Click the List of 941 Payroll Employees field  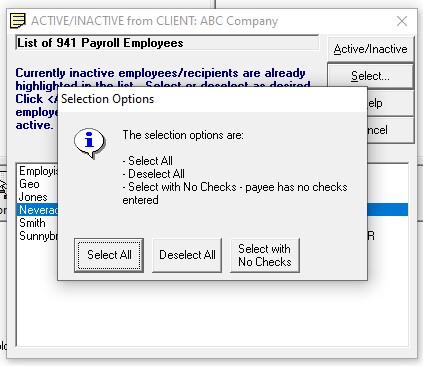coord(167,43)
